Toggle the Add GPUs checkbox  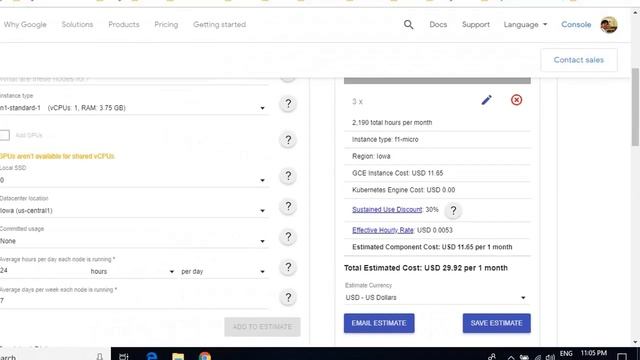[4, 135]
